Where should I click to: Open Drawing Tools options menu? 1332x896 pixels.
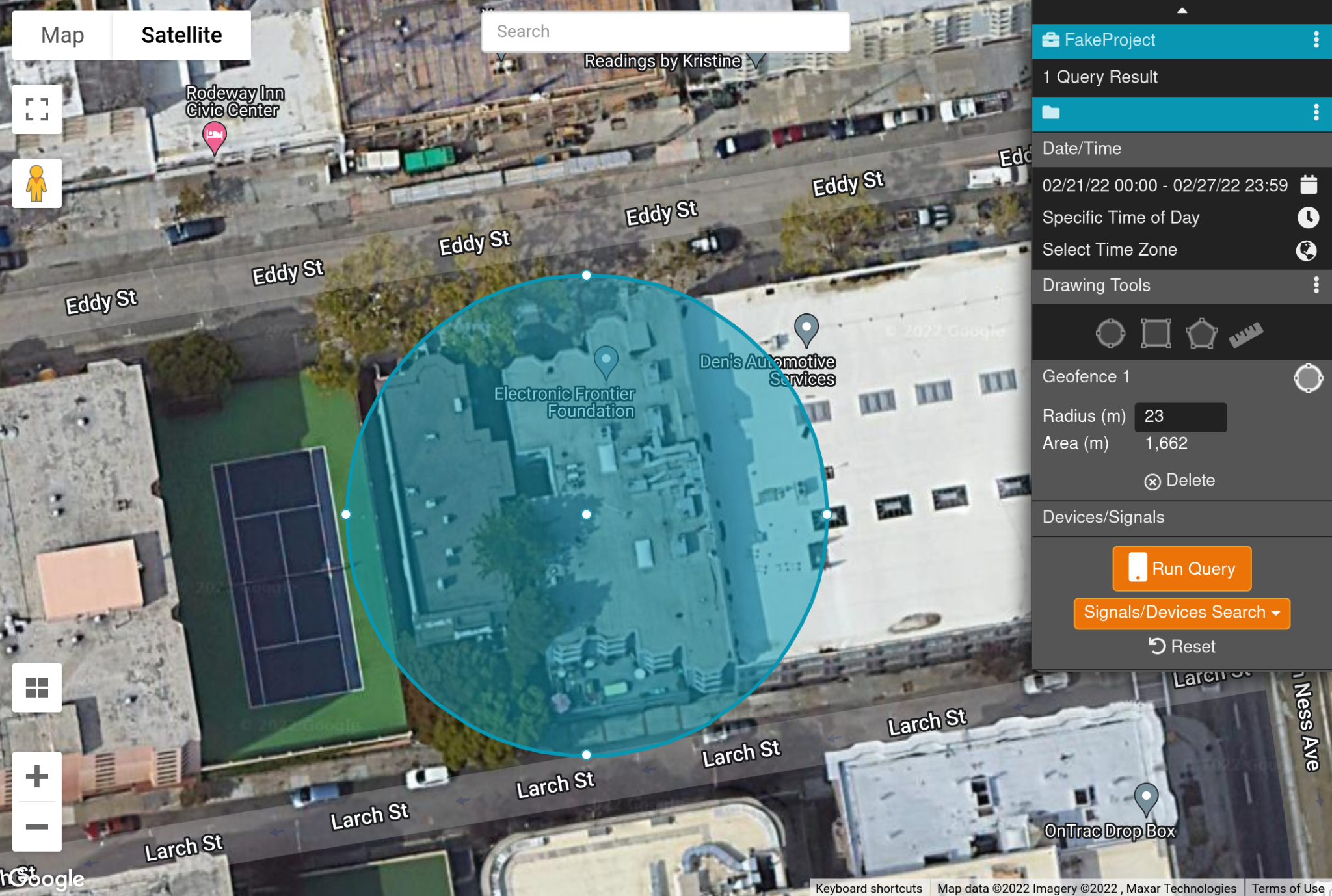1316,285
